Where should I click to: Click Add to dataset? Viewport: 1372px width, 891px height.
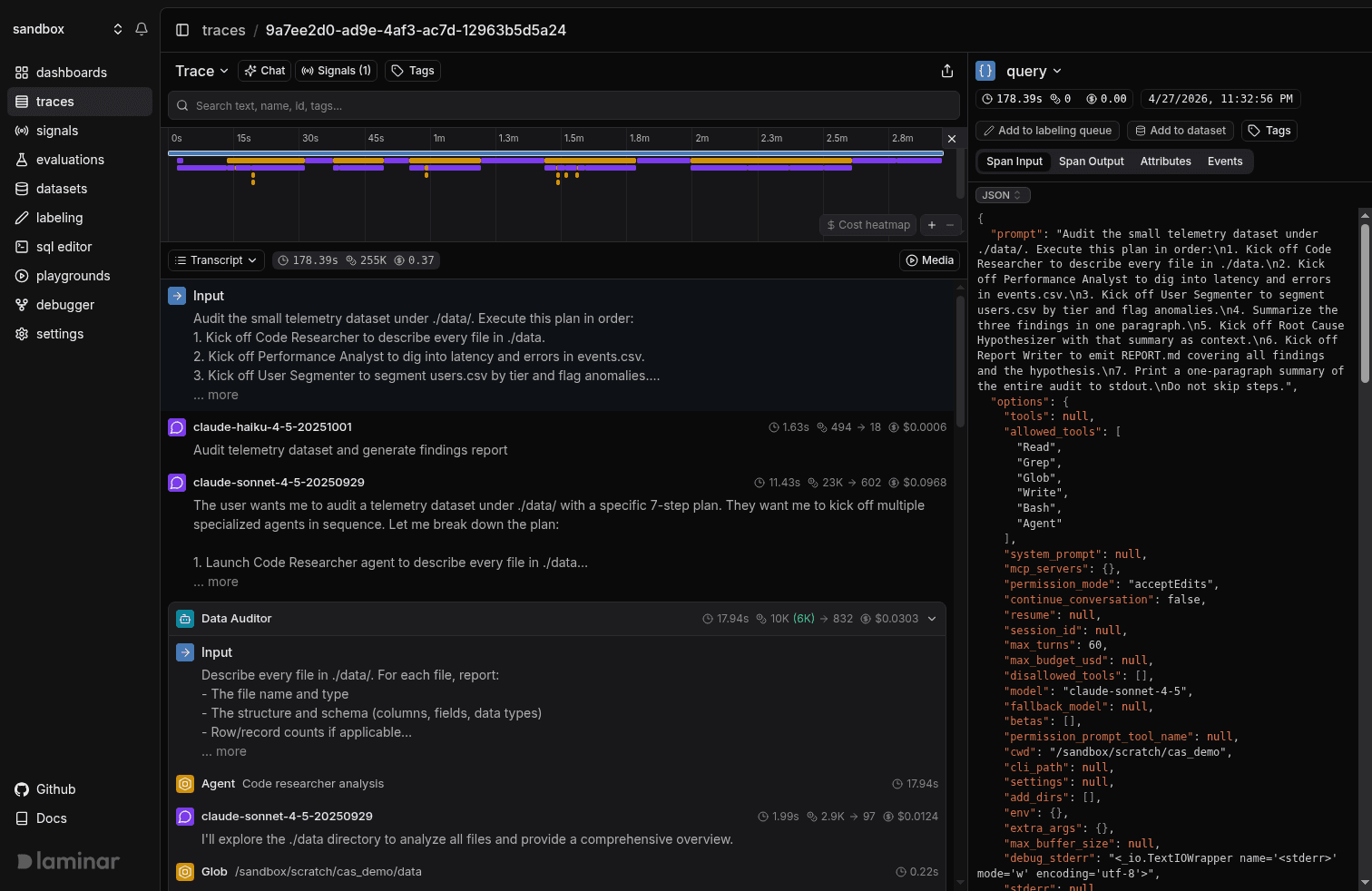[1180, 131]
